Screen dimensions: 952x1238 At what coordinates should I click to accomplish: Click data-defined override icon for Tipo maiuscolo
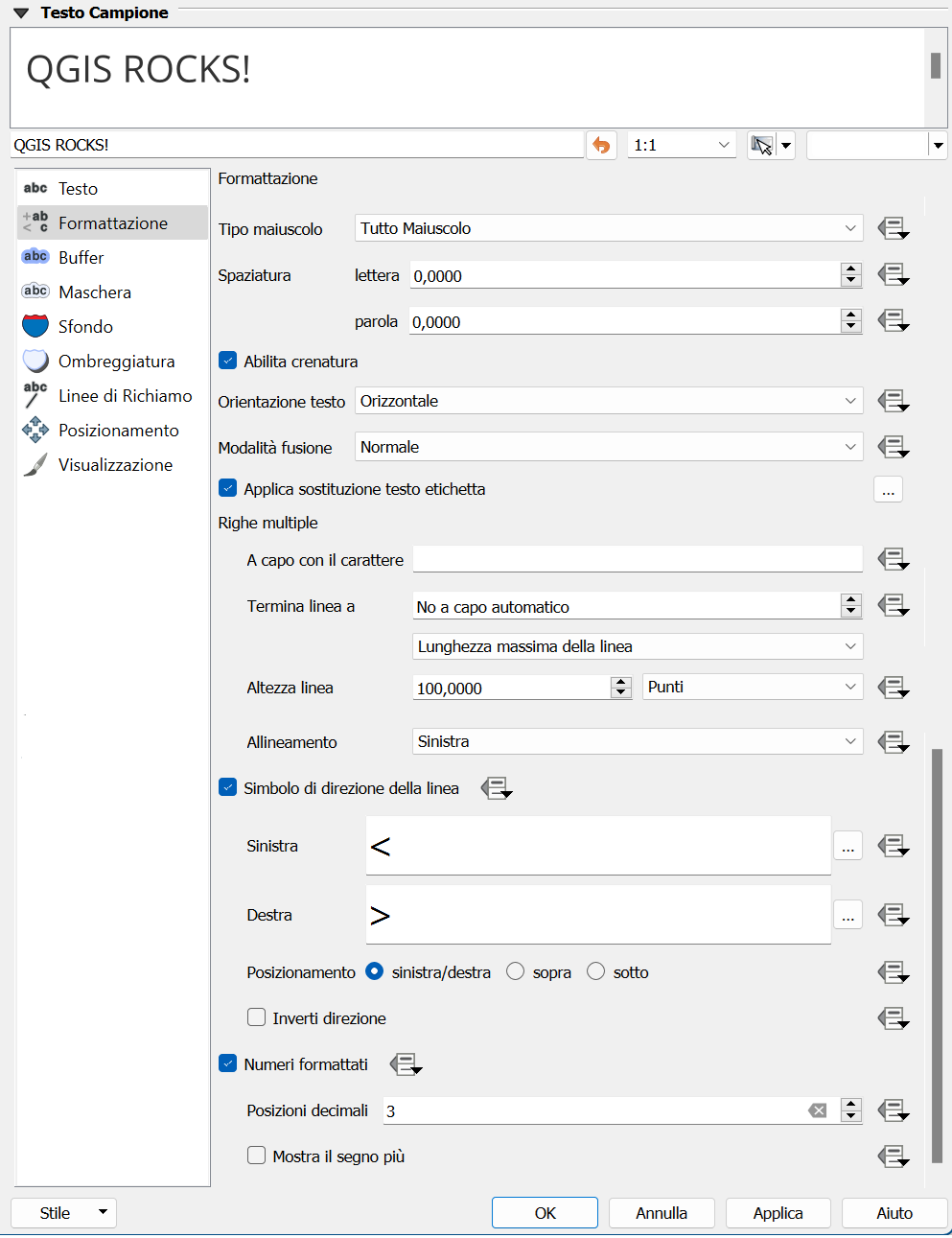click(x=893, y=228)
